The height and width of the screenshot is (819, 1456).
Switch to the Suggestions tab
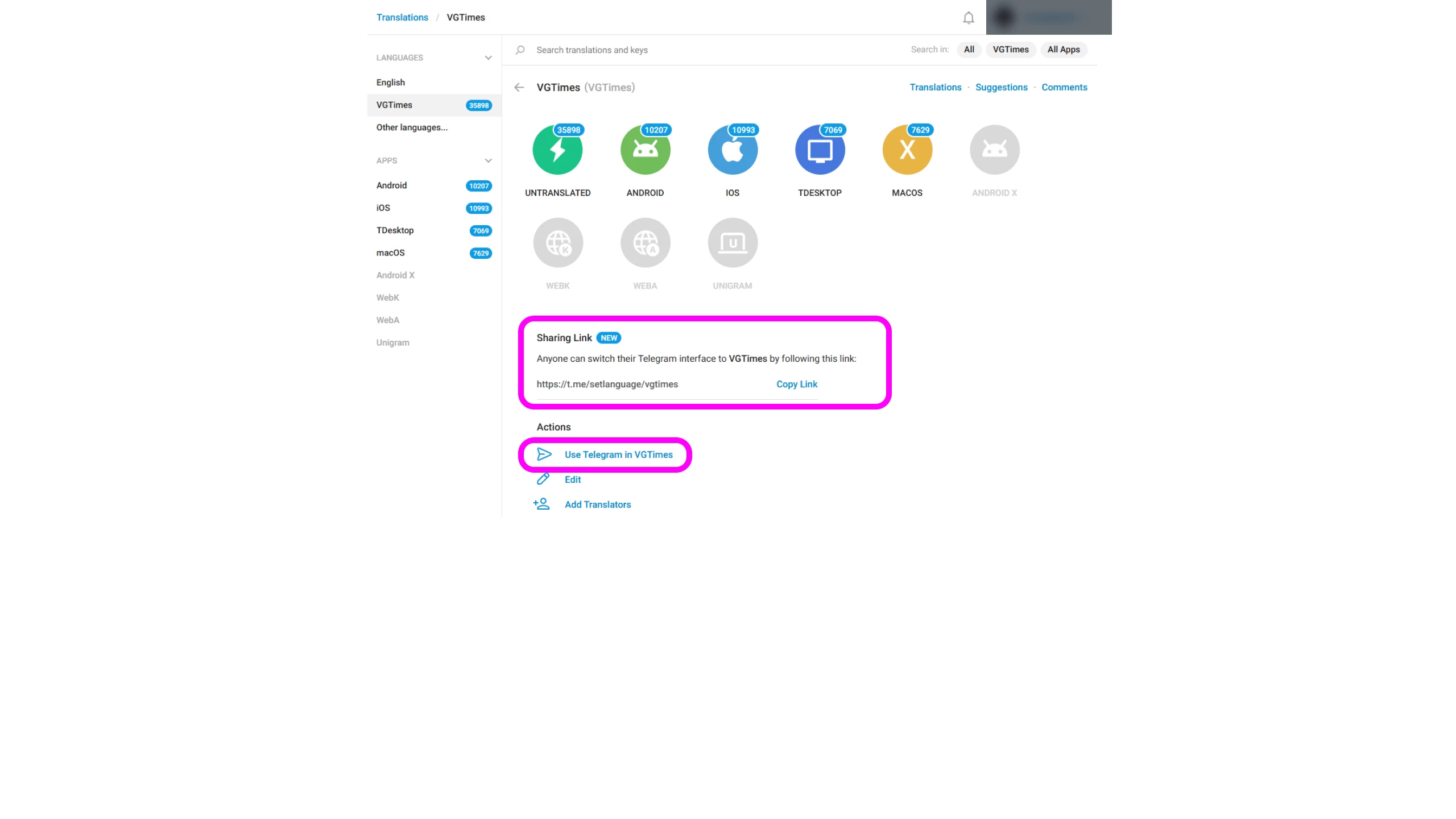[x=1001, y=88]
